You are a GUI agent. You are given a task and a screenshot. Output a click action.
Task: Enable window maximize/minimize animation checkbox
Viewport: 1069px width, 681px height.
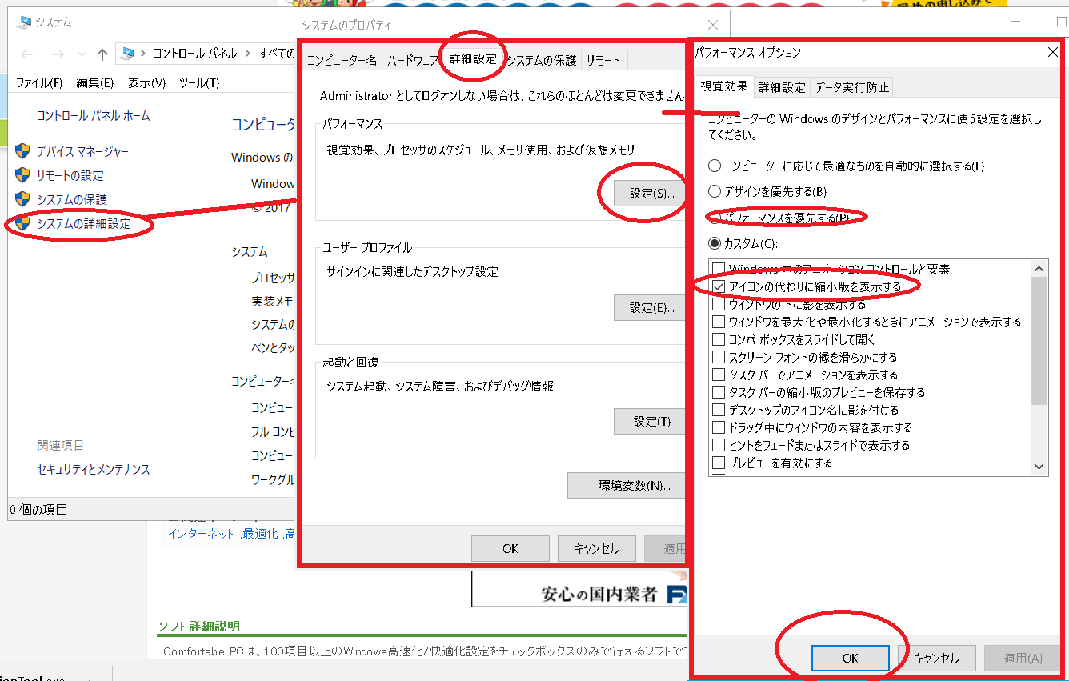tap(718, 322)
